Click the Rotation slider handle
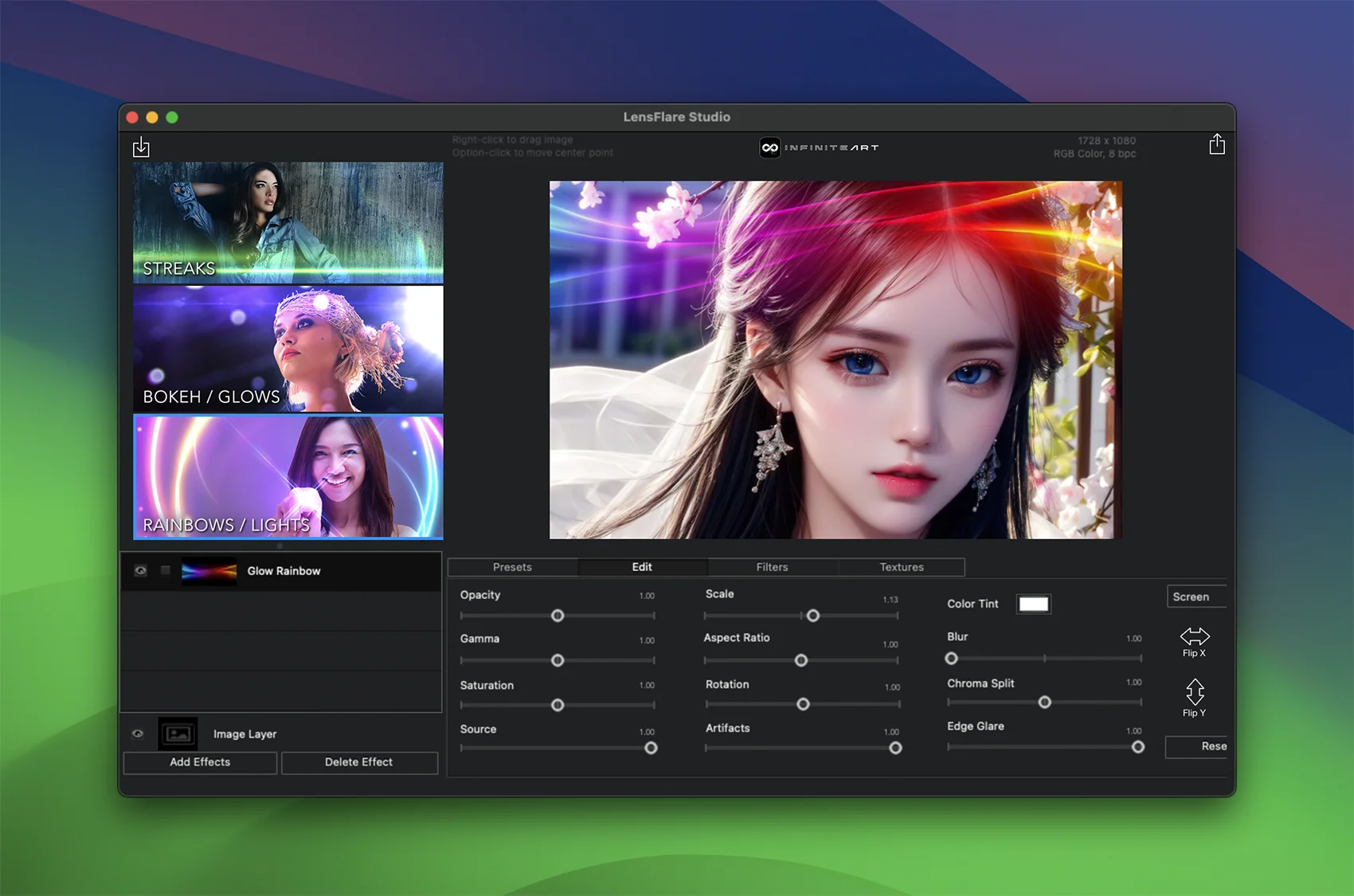 pos(803,704)
